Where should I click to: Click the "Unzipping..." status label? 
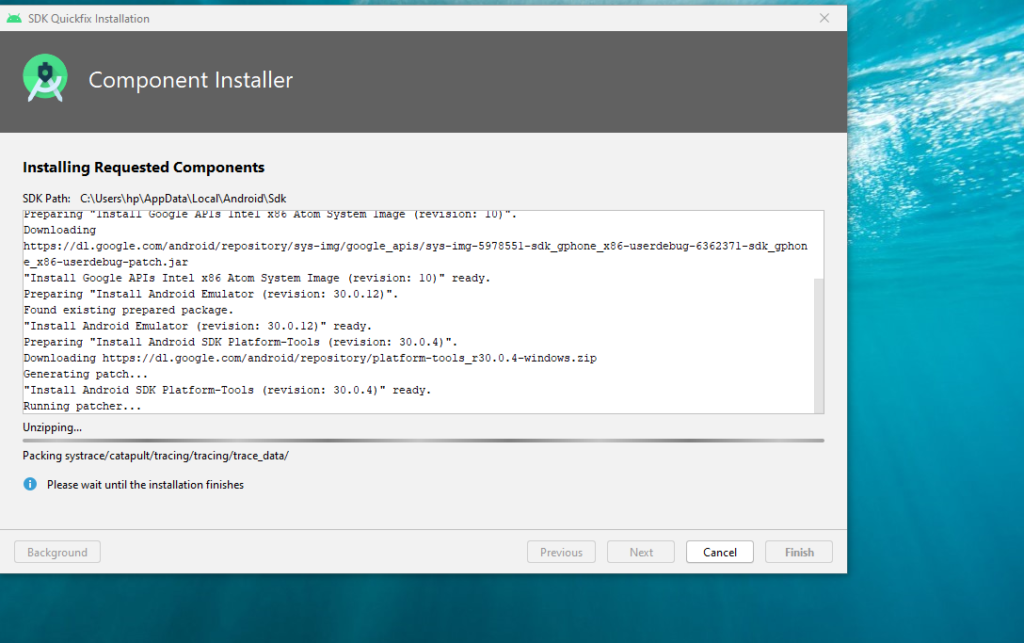tap(52, 427)
